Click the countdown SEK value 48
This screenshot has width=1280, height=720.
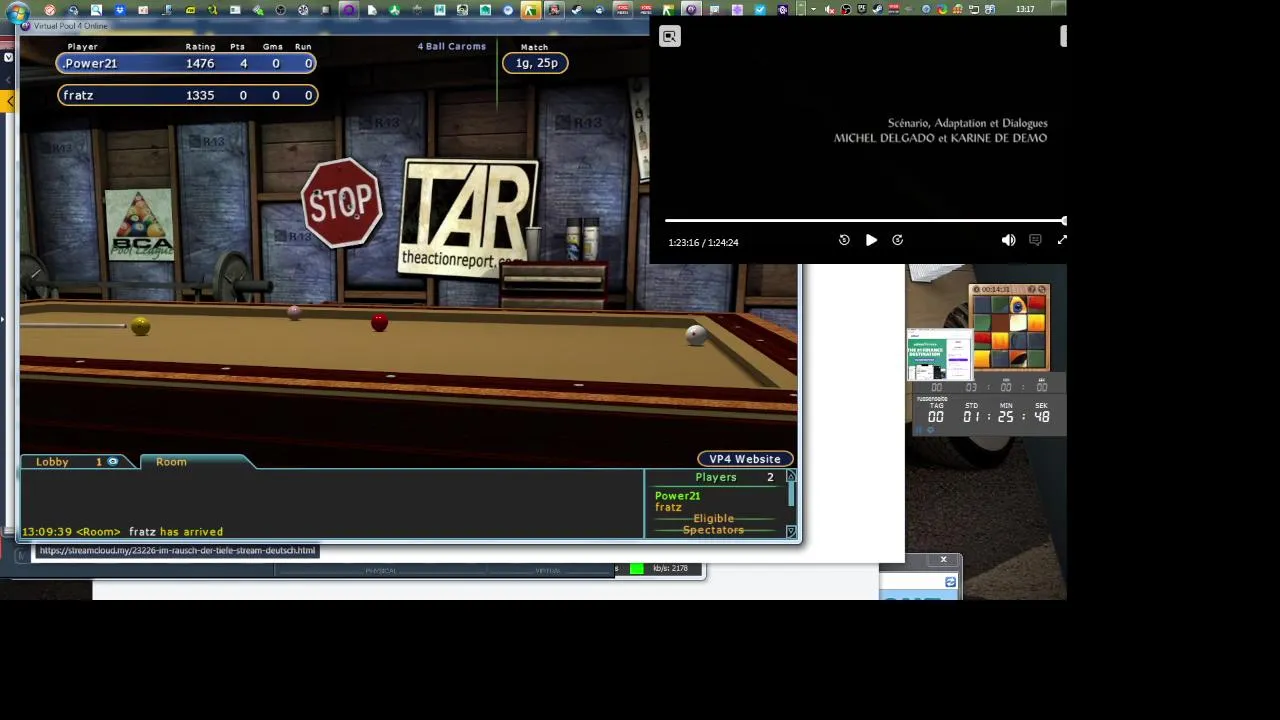tap(1041, 416)
